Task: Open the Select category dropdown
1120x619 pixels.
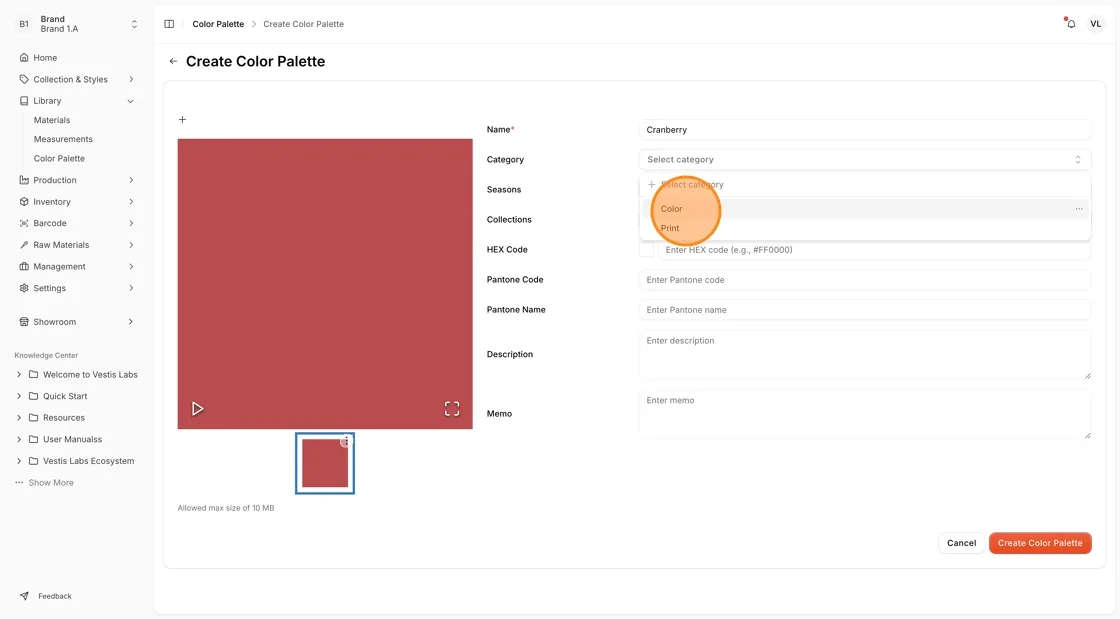Action: 864,160
